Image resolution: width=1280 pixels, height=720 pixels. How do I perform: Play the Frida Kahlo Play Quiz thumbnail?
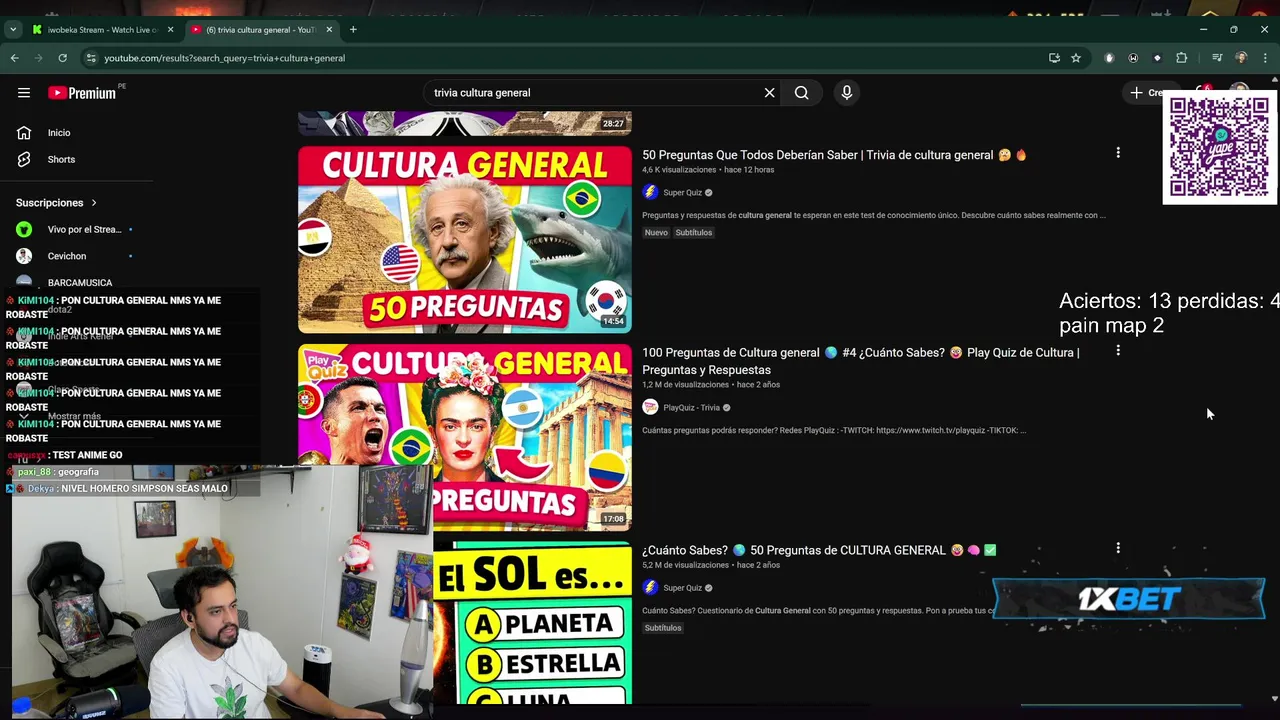coord(465,437)
